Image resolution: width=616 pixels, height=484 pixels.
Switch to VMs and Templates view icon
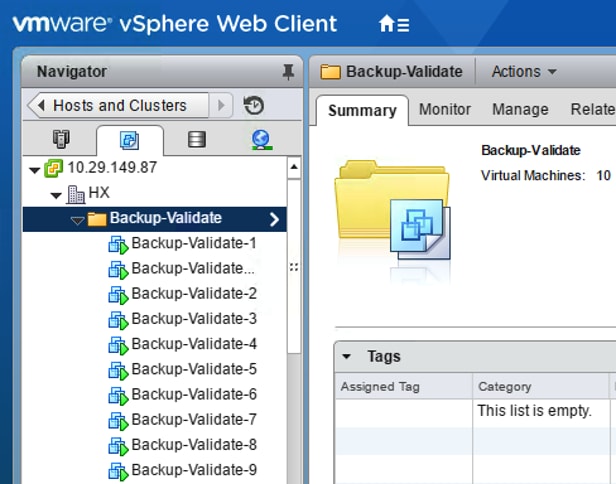click(x=129, y=140)
